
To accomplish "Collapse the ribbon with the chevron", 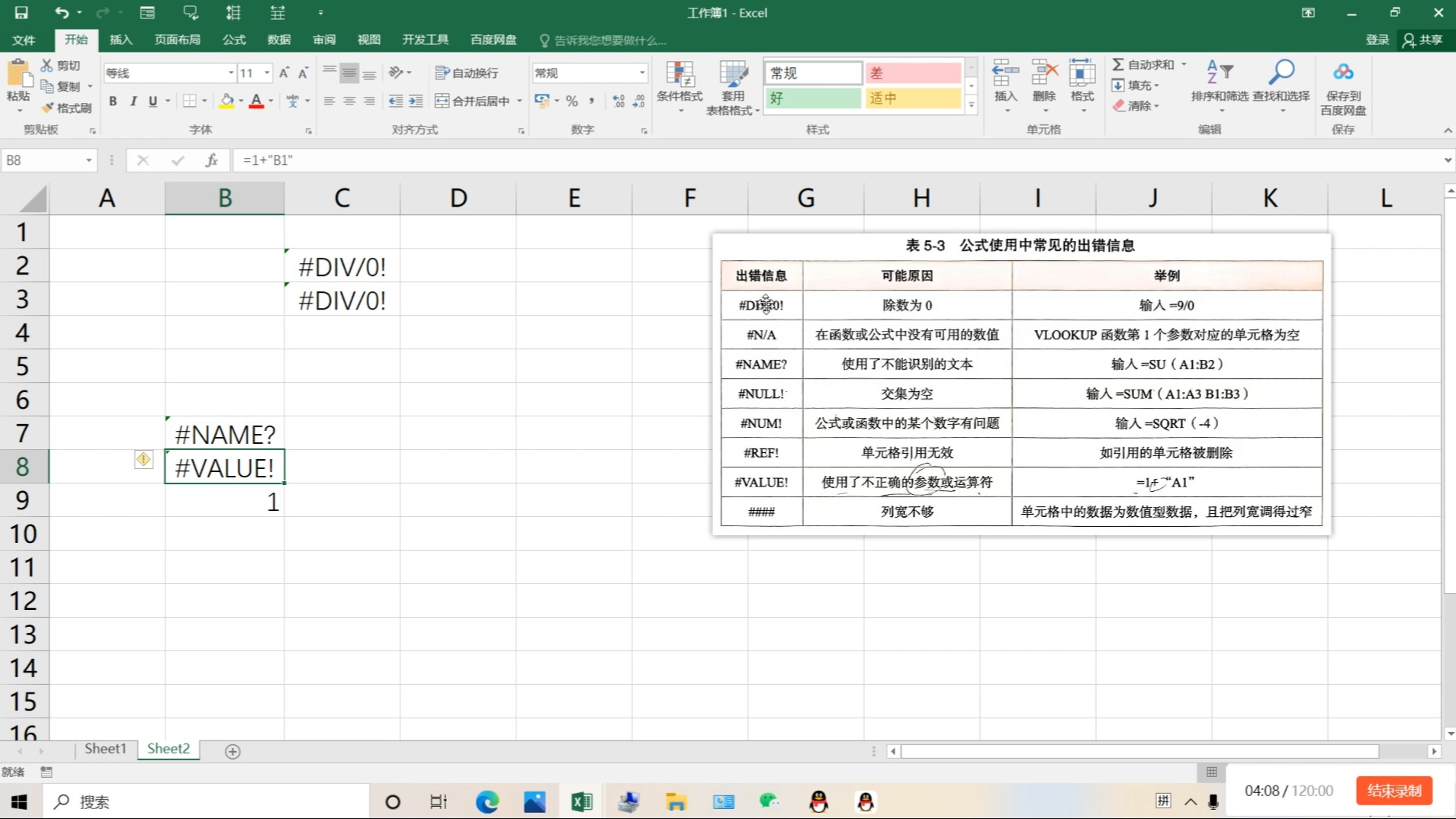I will tap(1448, 131).
